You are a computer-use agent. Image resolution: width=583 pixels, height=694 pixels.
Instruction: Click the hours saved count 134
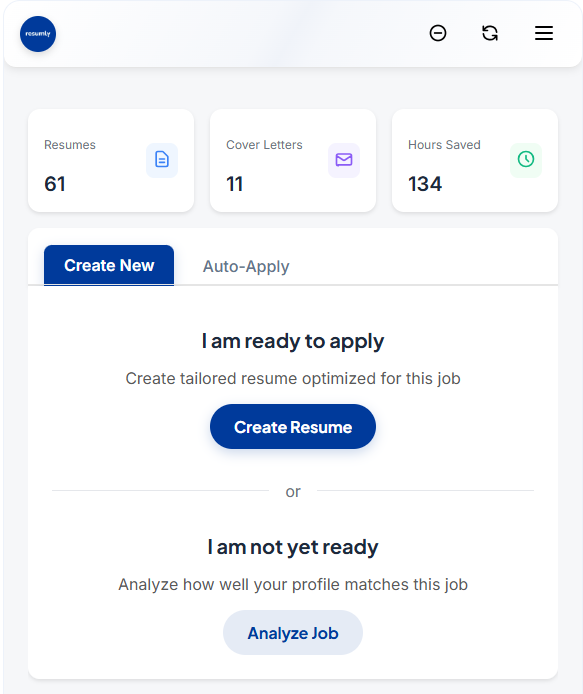(425, 184)
